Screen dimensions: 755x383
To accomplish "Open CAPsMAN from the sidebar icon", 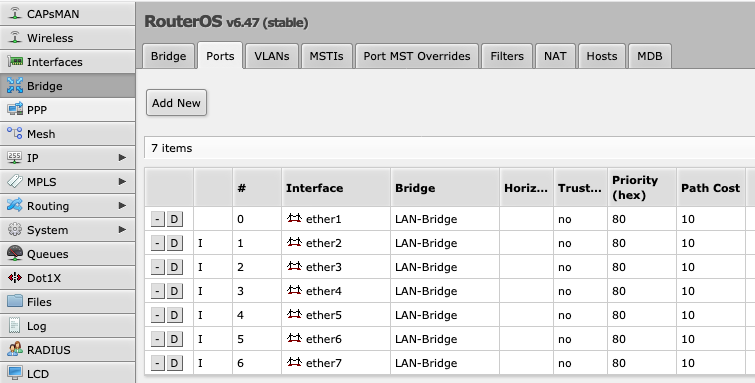I will tap(15, 13).
